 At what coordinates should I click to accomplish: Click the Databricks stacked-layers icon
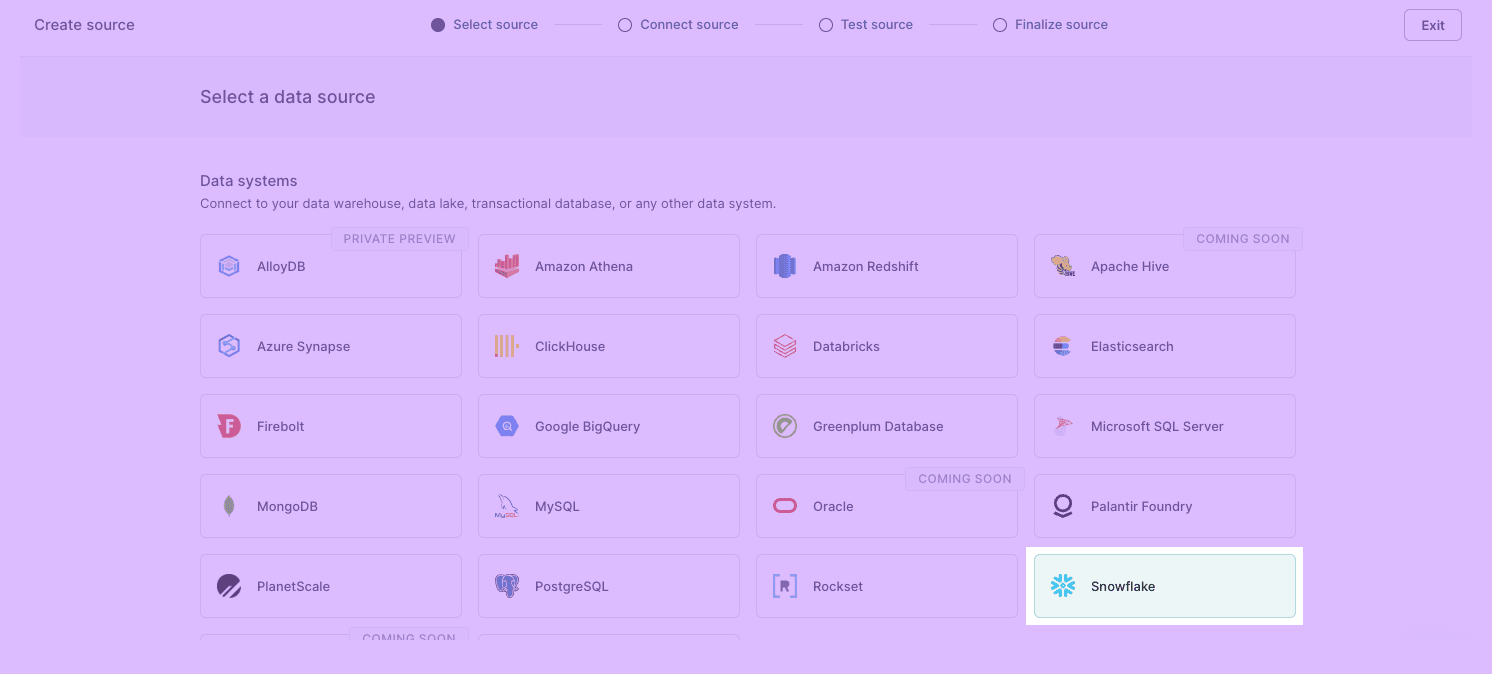tap(784, 346)
